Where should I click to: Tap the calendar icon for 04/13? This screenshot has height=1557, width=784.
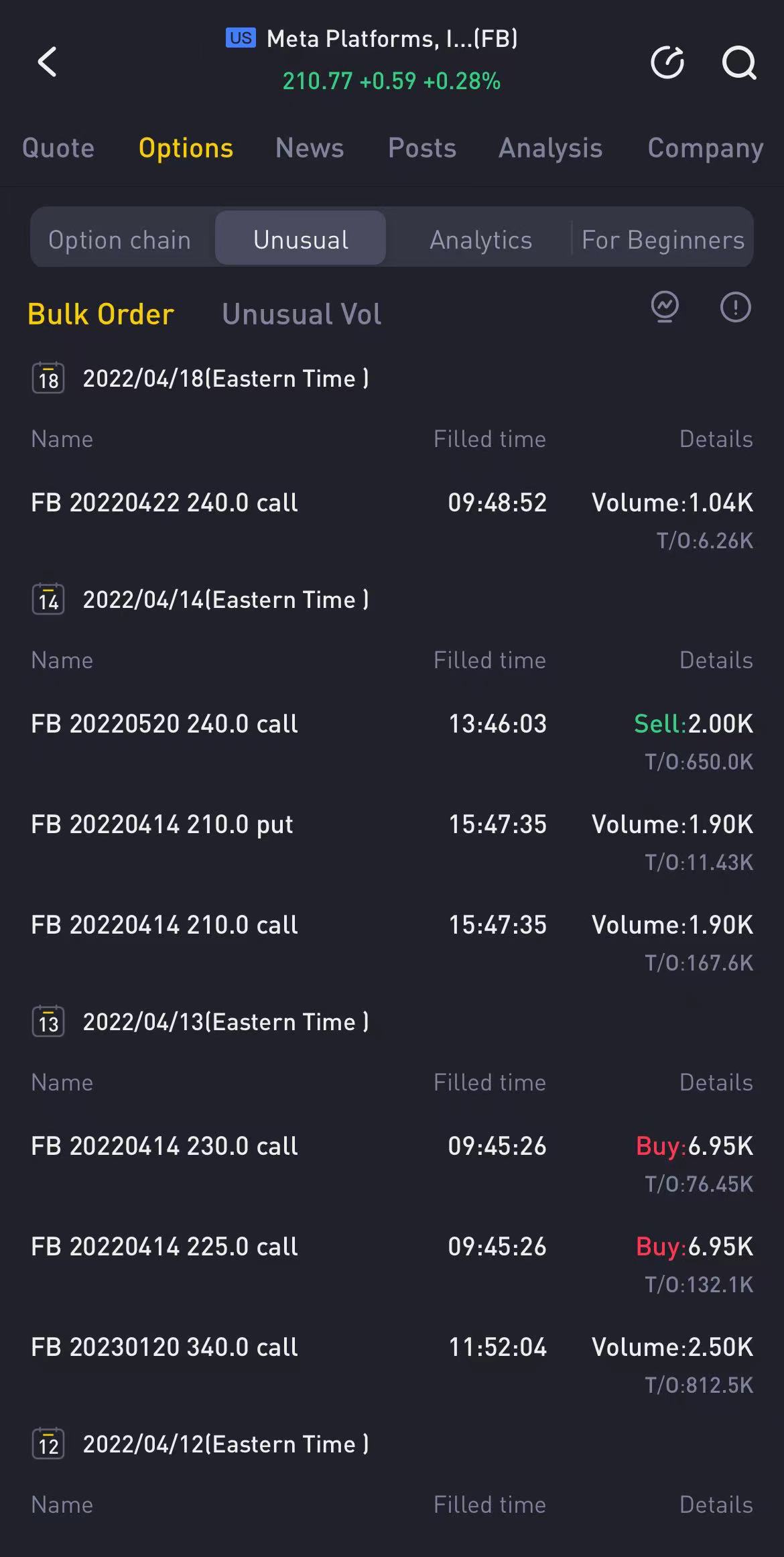tap(48, 1021)
